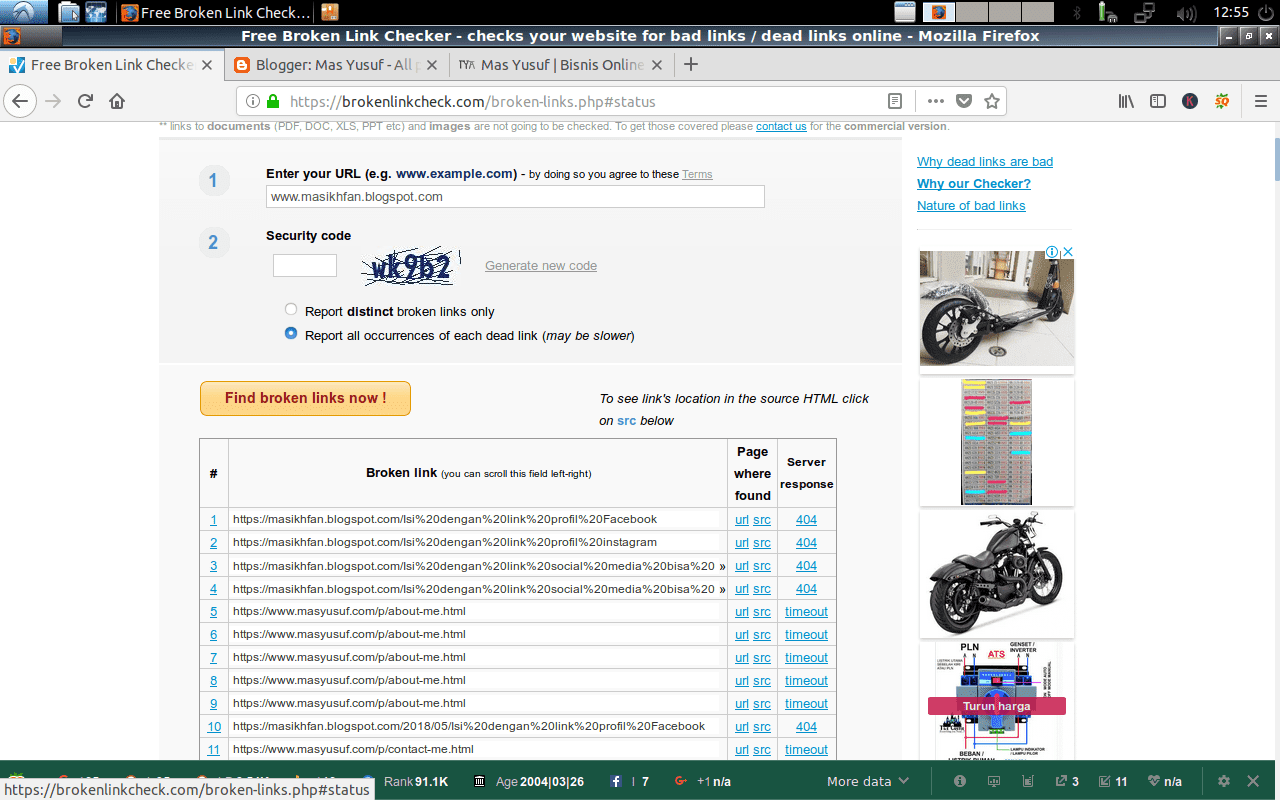Click the Security code input box
This screenshot has height=800, width=1280.
(x=305, y=265)
